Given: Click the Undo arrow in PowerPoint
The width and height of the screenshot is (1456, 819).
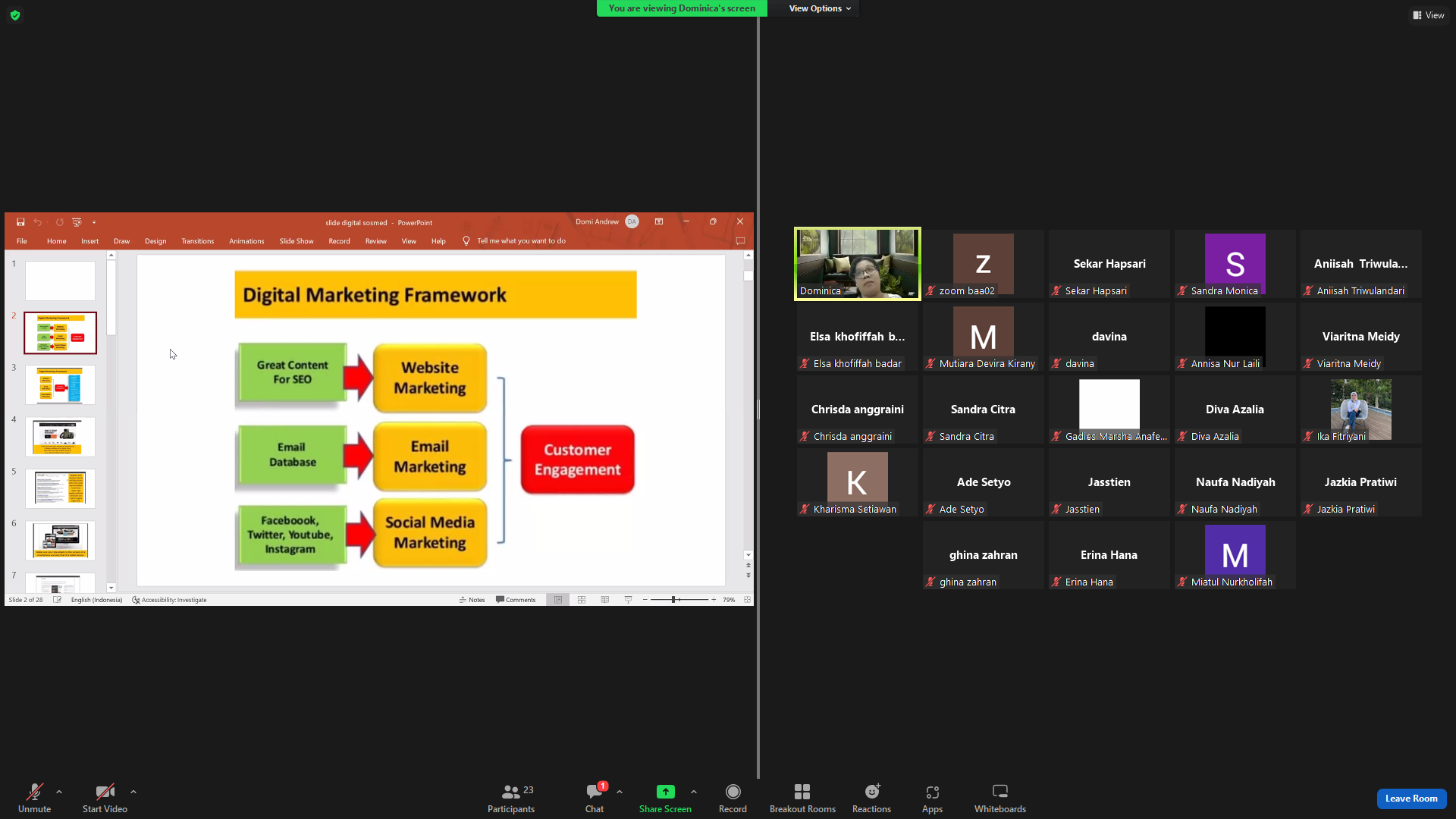Looking at the screenshot, I should (x=37, y=222).
